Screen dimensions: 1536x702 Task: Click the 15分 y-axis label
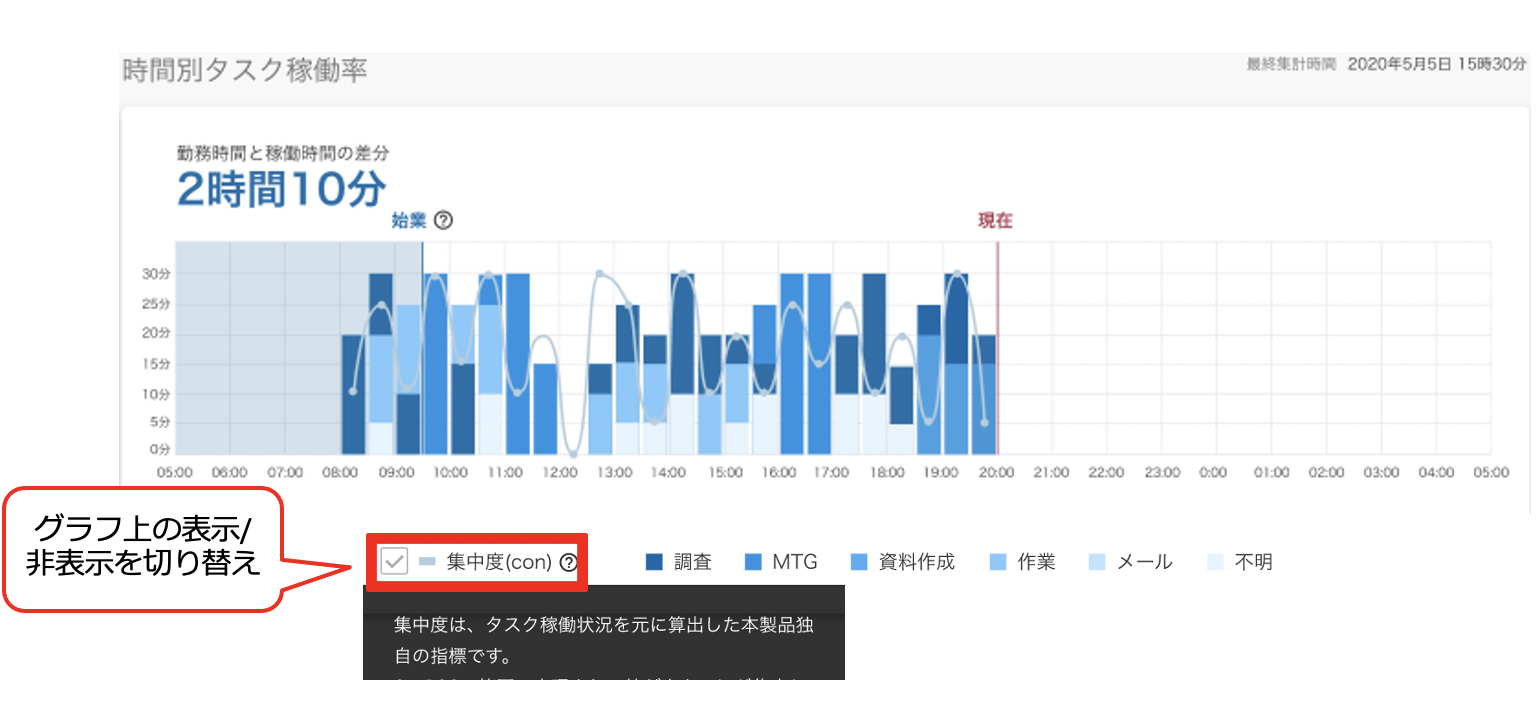pyautogui.click(x=157, y=363)
